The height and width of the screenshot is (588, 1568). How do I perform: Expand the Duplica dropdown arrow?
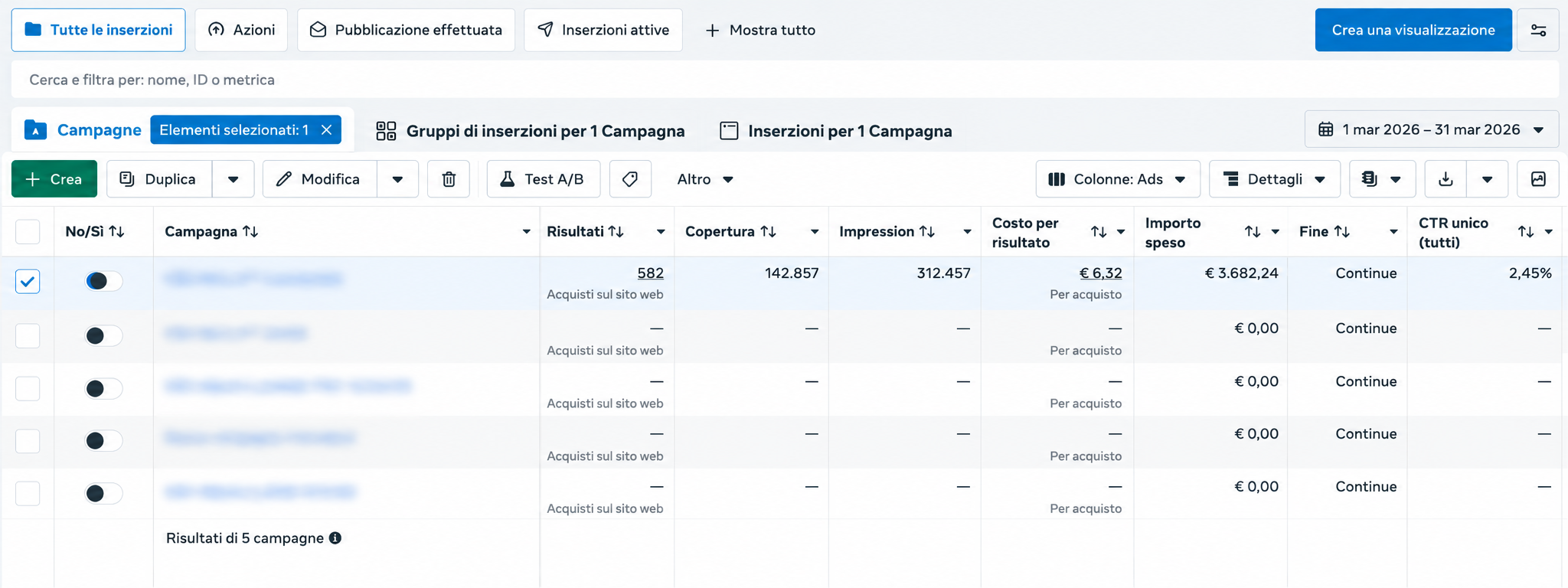click(x=234, y=179)
